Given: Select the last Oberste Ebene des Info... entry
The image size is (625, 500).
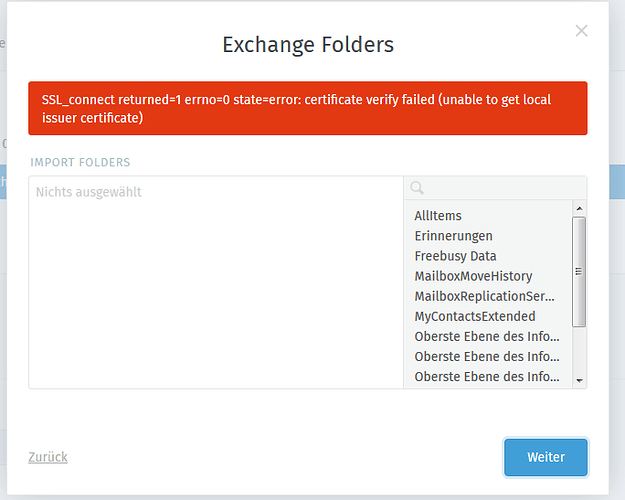Looking at the screenshot, I should coord(487,376).
